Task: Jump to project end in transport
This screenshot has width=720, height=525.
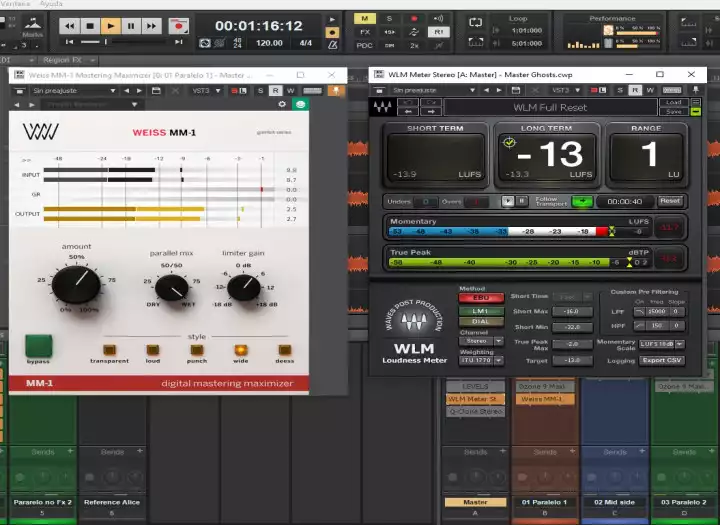Action: (179, 42)
